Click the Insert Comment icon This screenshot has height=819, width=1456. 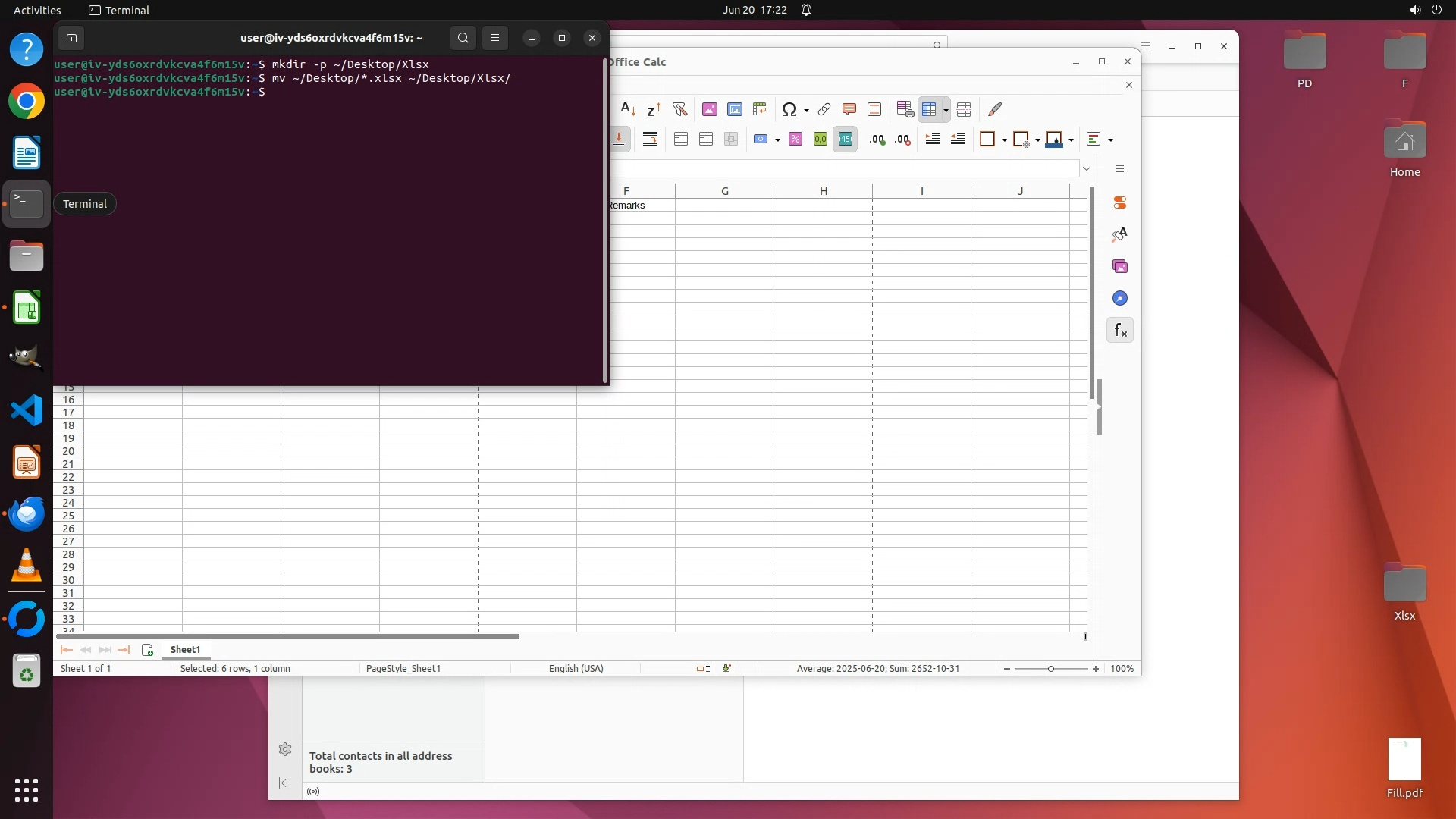[849, 110]
